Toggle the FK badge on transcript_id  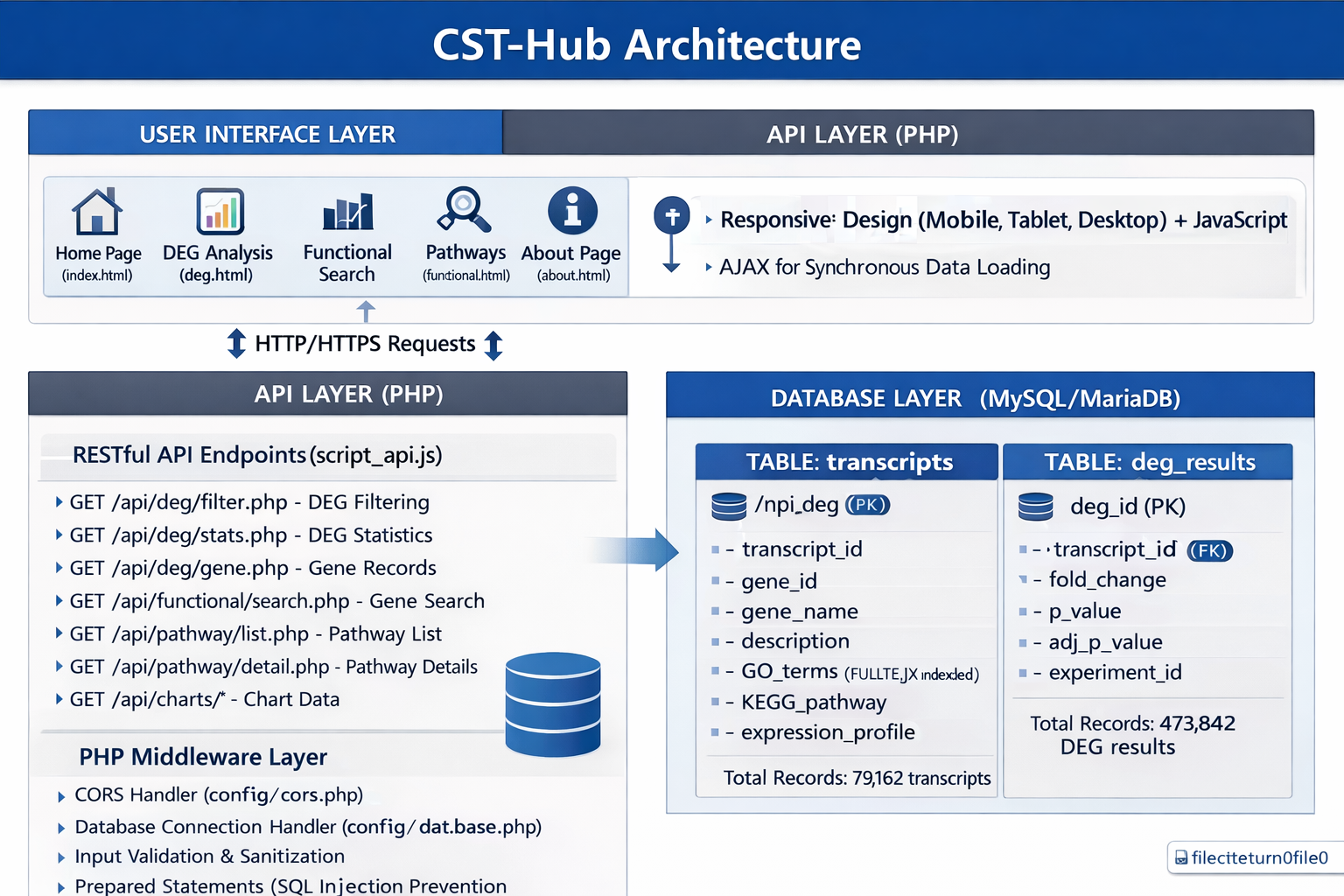pos(1210,550)
